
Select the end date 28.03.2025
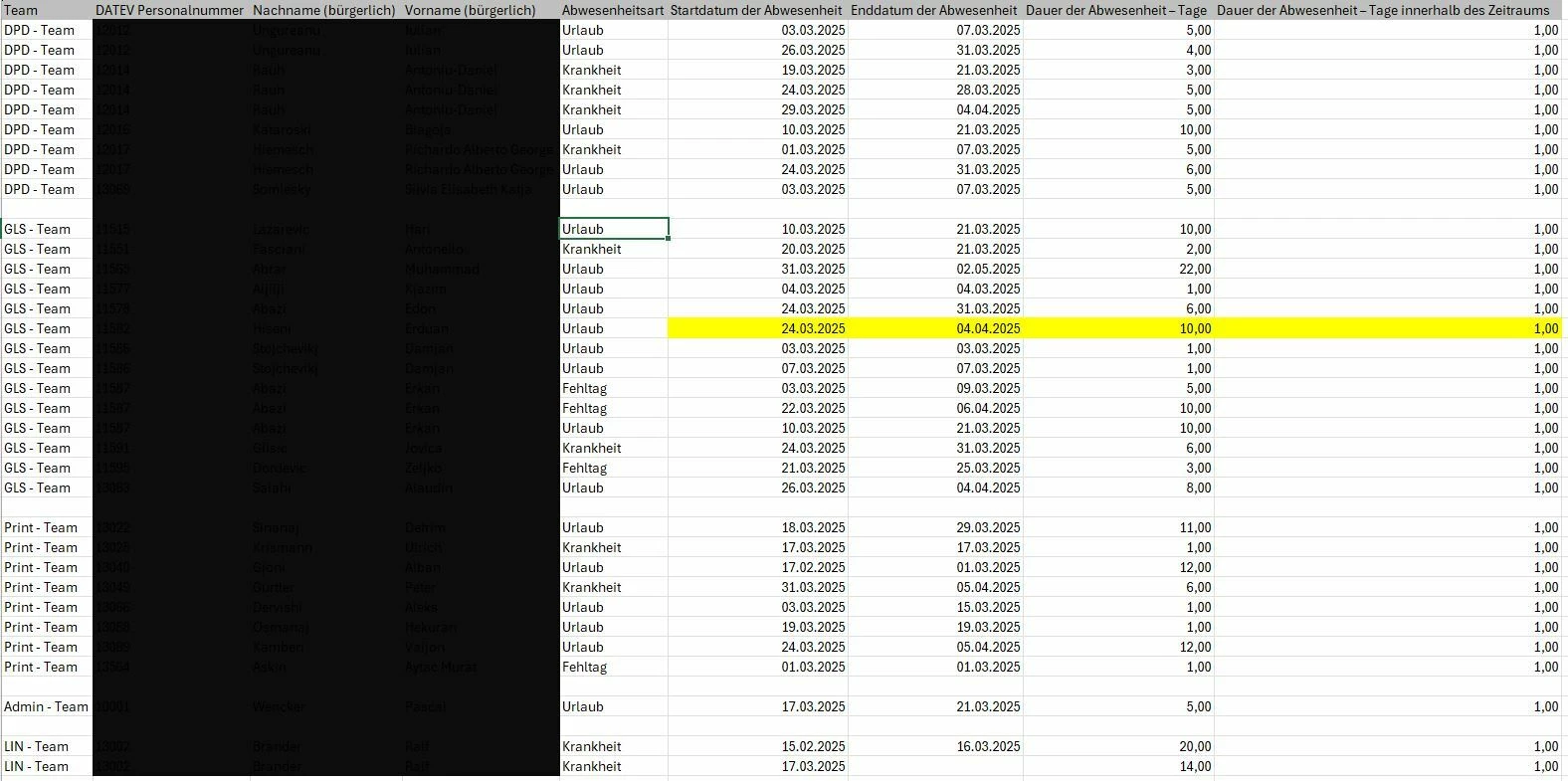[988, 90]
